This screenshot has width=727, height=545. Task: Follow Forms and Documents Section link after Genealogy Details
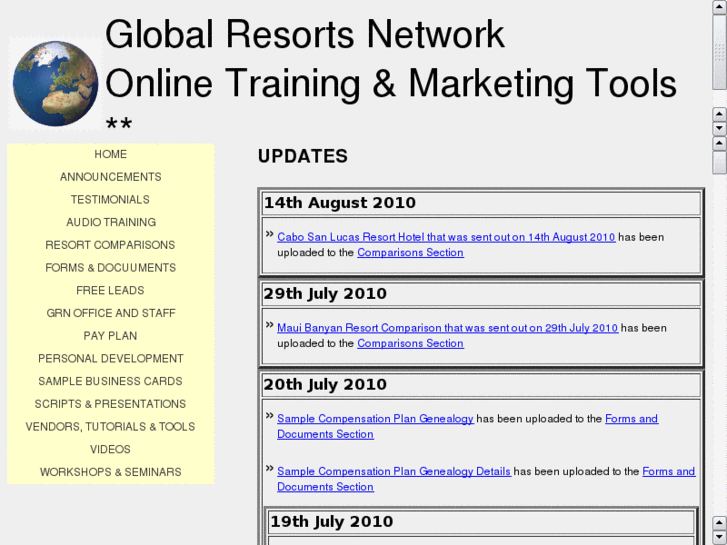(669, 472)
